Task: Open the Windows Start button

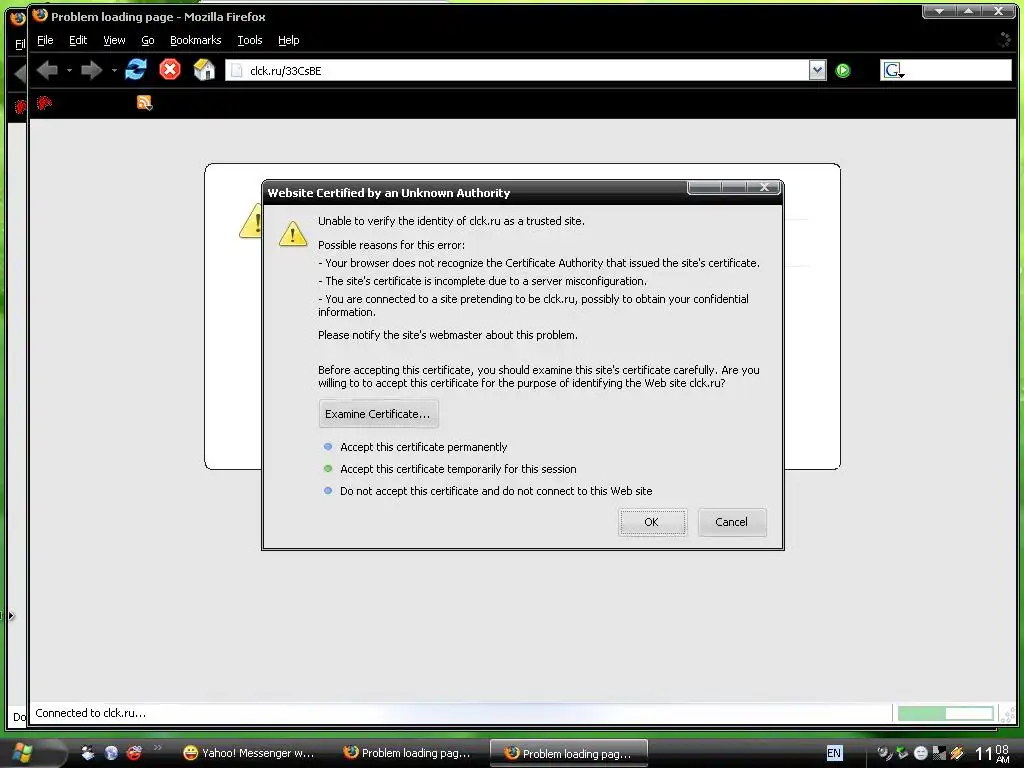Action: click(x=23, y=752)
